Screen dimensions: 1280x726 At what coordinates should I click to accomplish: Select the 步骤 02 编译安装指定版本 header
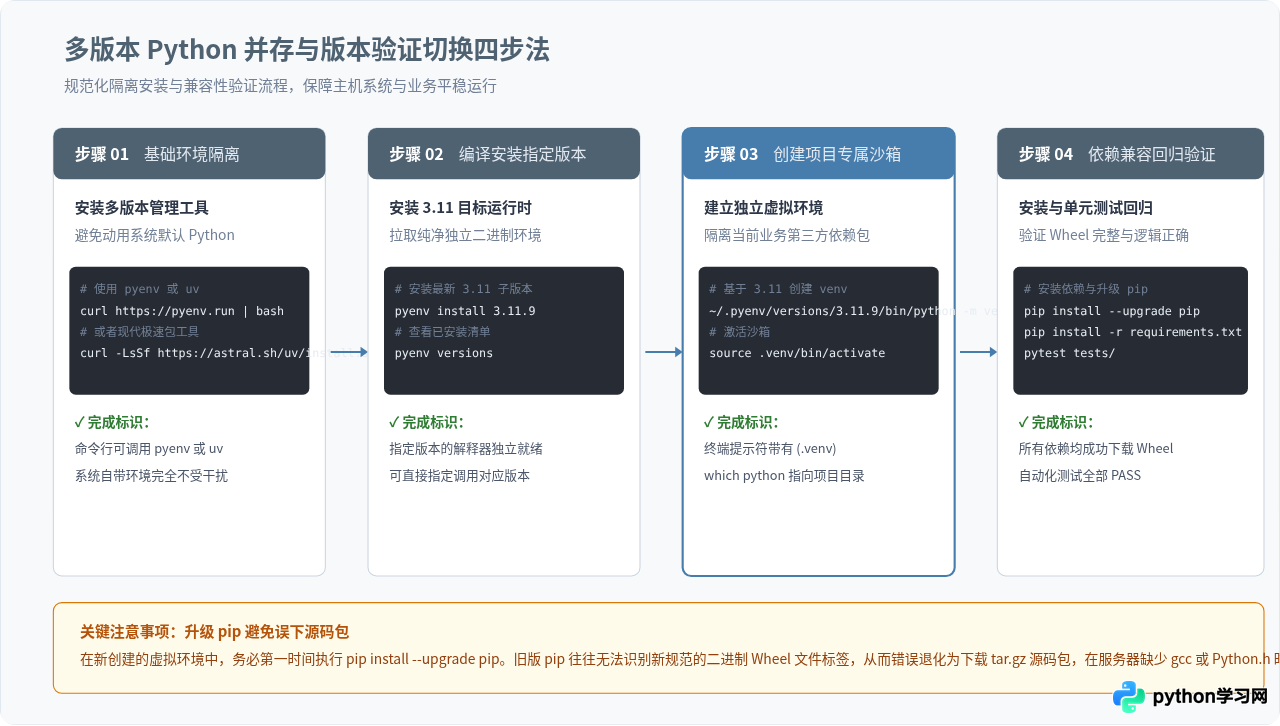[x=504, y=154]
